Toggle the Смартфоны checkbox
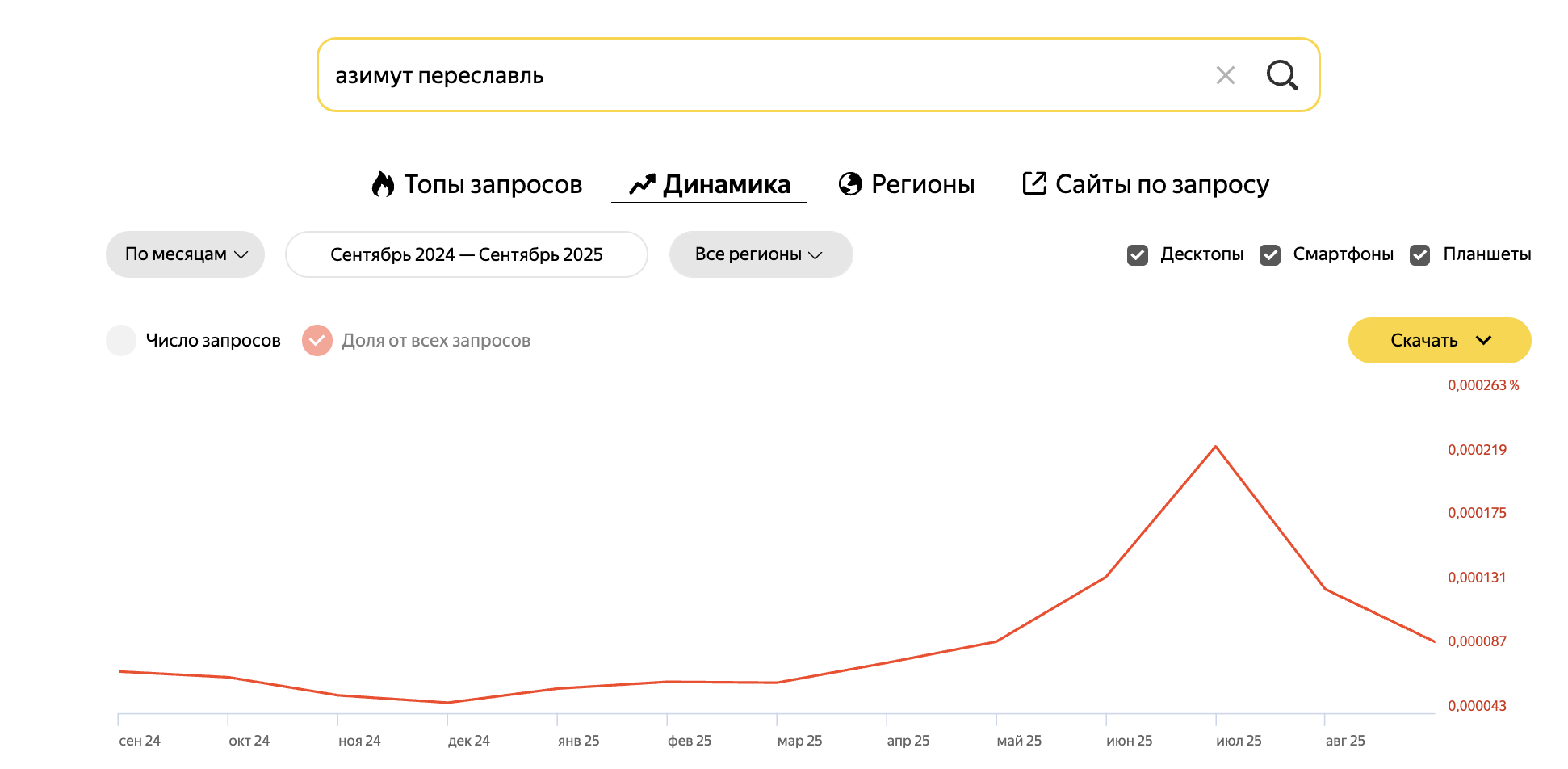Viewport: 1568px width, 769px height. 1270,255
